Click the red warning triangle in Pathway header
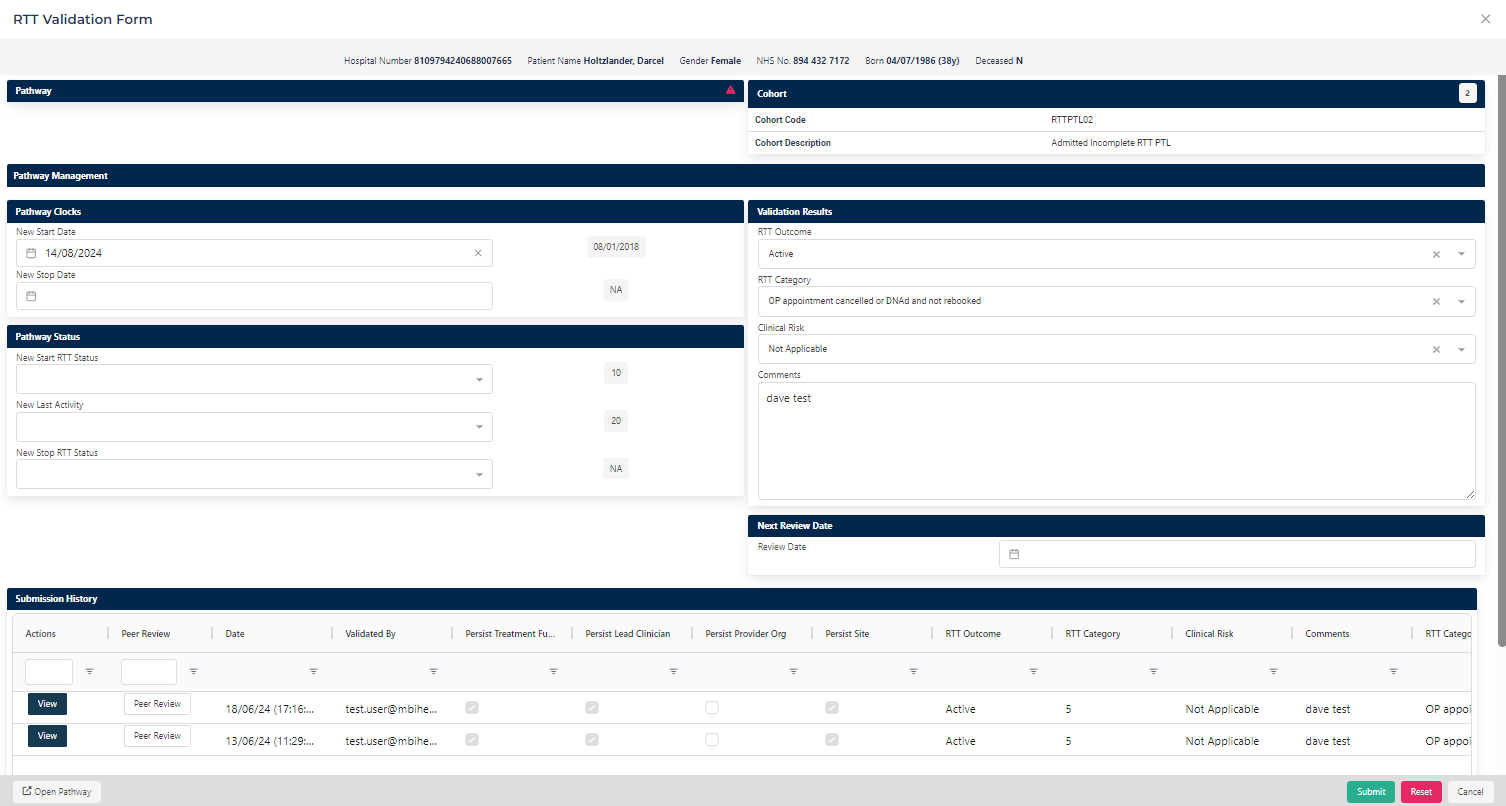1506x806 pixels. pos(731,90)
